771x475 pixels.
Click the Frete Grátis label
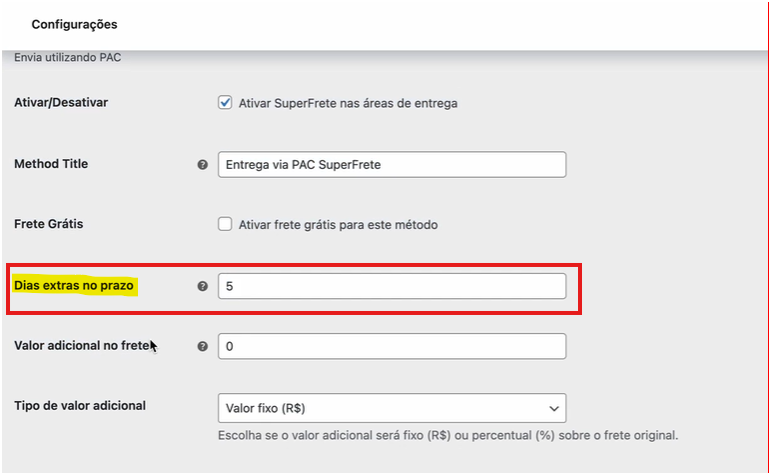pos(49,224)
